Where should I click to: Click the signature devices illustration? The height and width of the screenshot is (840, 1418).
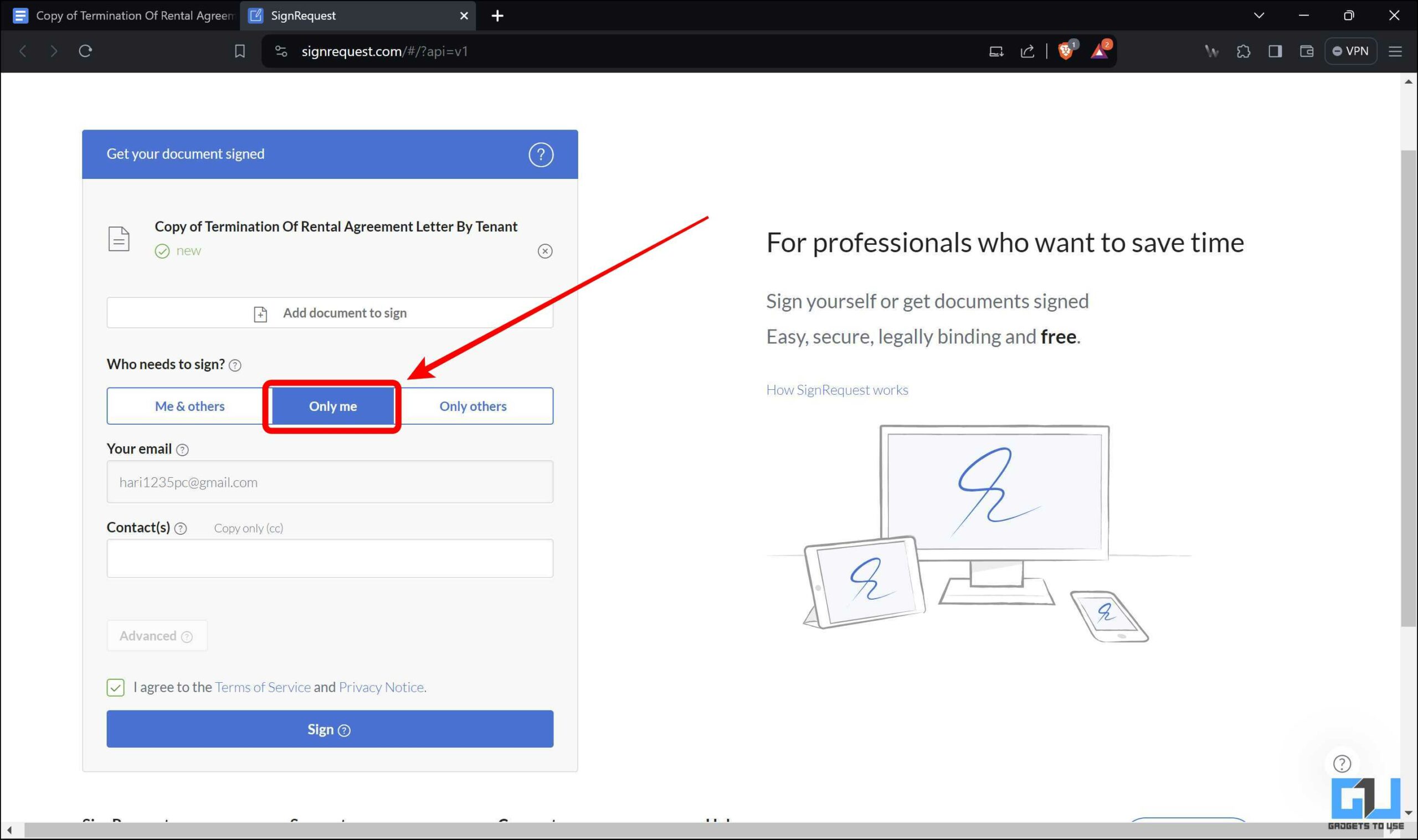[x=979, y=534]
